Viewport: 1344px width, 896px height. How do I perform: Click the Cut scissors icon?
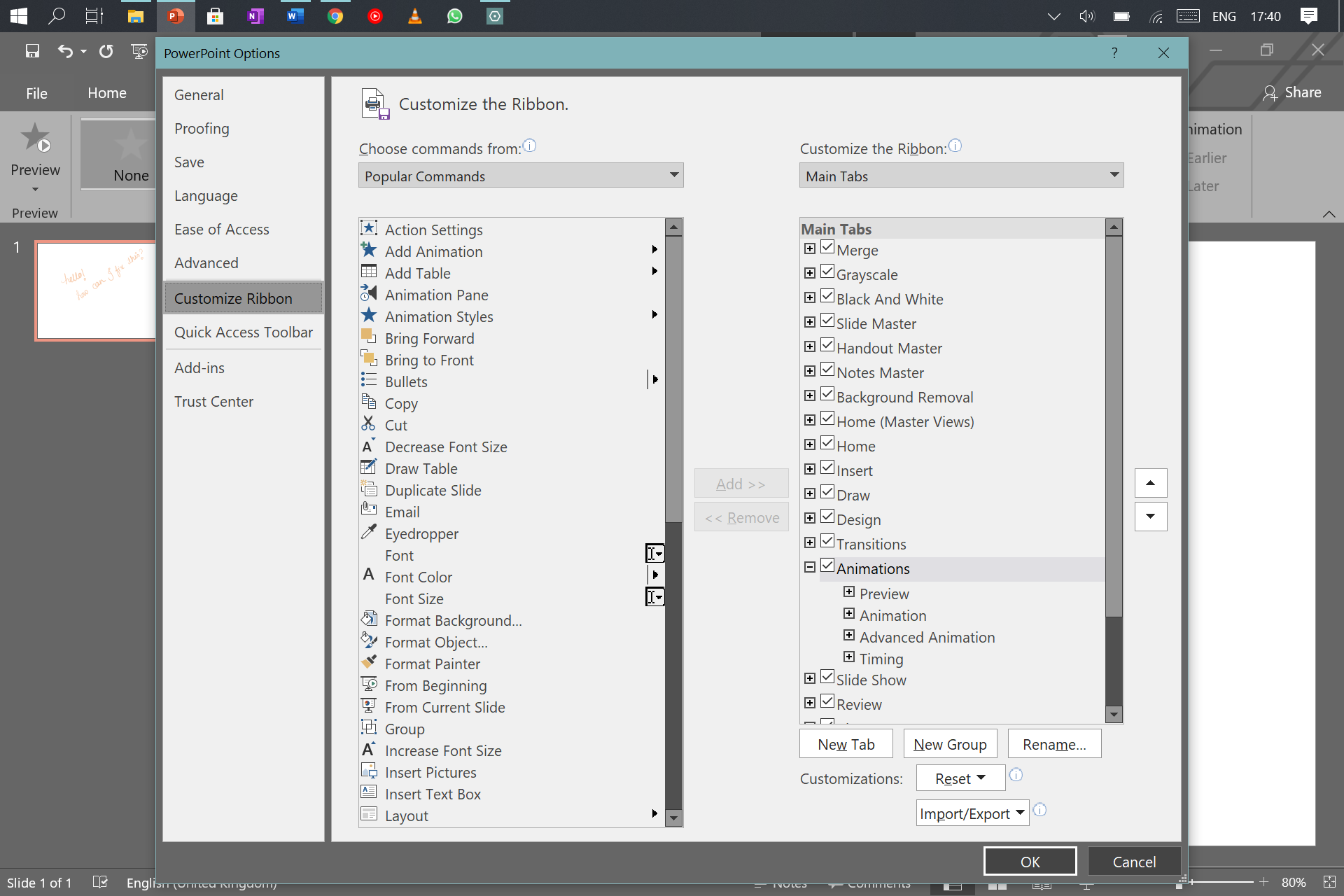tap(369, 423)
